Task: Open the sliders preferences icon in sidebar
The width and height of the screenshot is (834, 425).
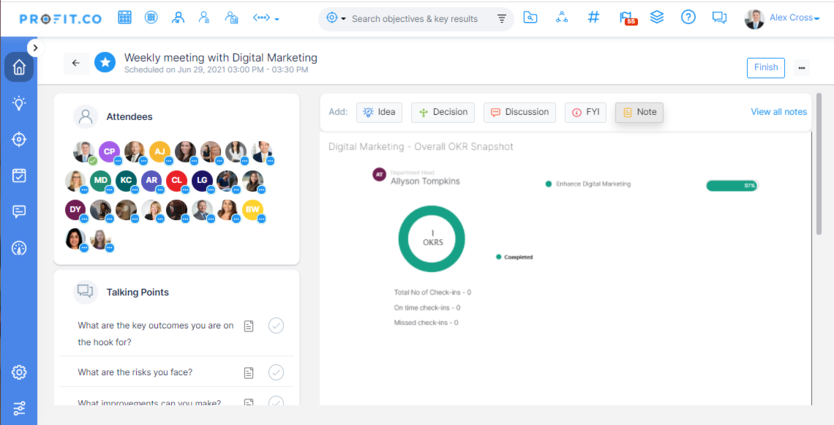Action: click(x=19, y=408)
